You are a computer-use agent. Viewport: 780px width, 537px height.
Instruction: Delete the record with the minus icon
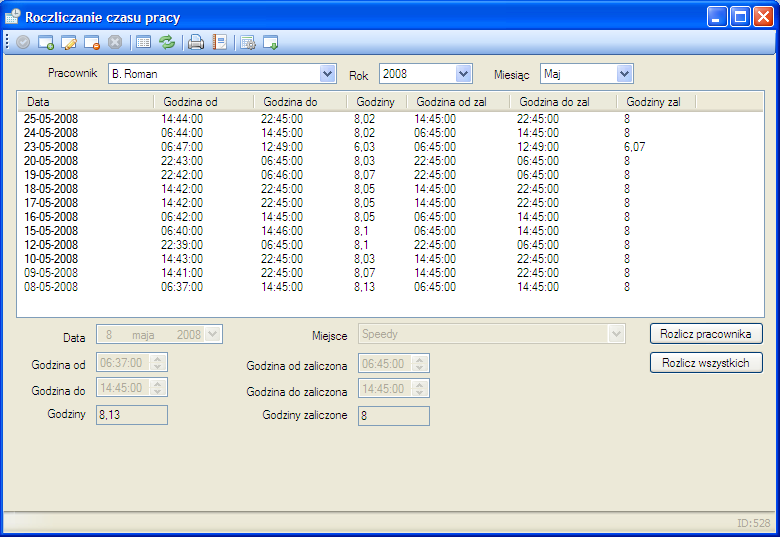coord(92,43)
